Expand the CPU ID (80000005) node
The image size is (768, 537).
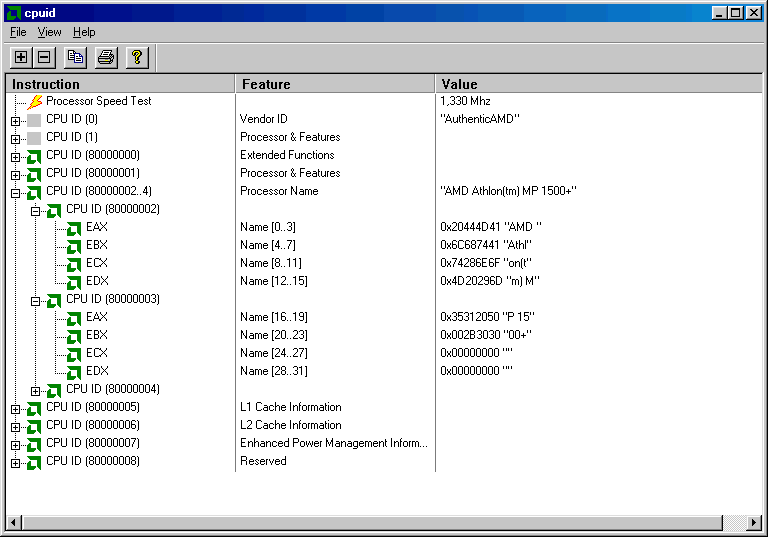[16, 409]
